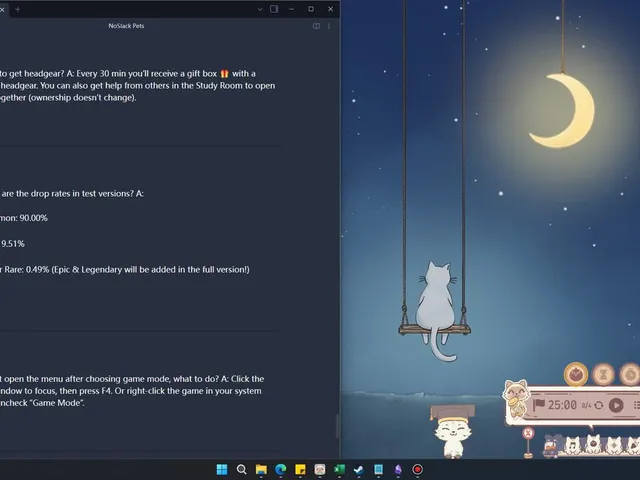Click the gift box emoji in text
The image size is (640, 480).
tap(224, 73)
